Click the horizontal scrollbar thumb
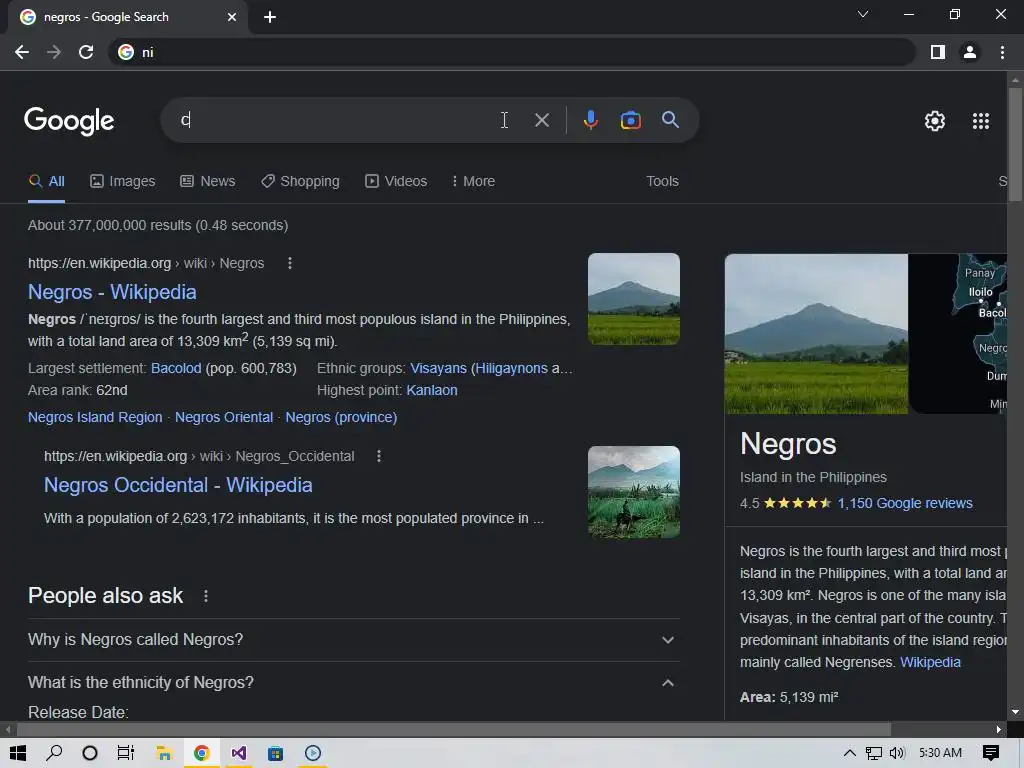The image size is (1024, 768). point(454,729)
